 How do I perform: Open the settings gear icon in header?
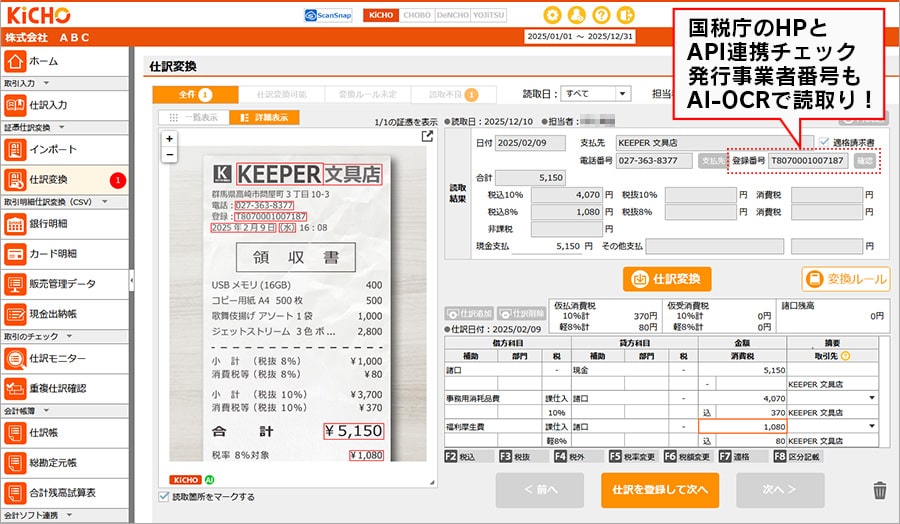click(552, 15)
